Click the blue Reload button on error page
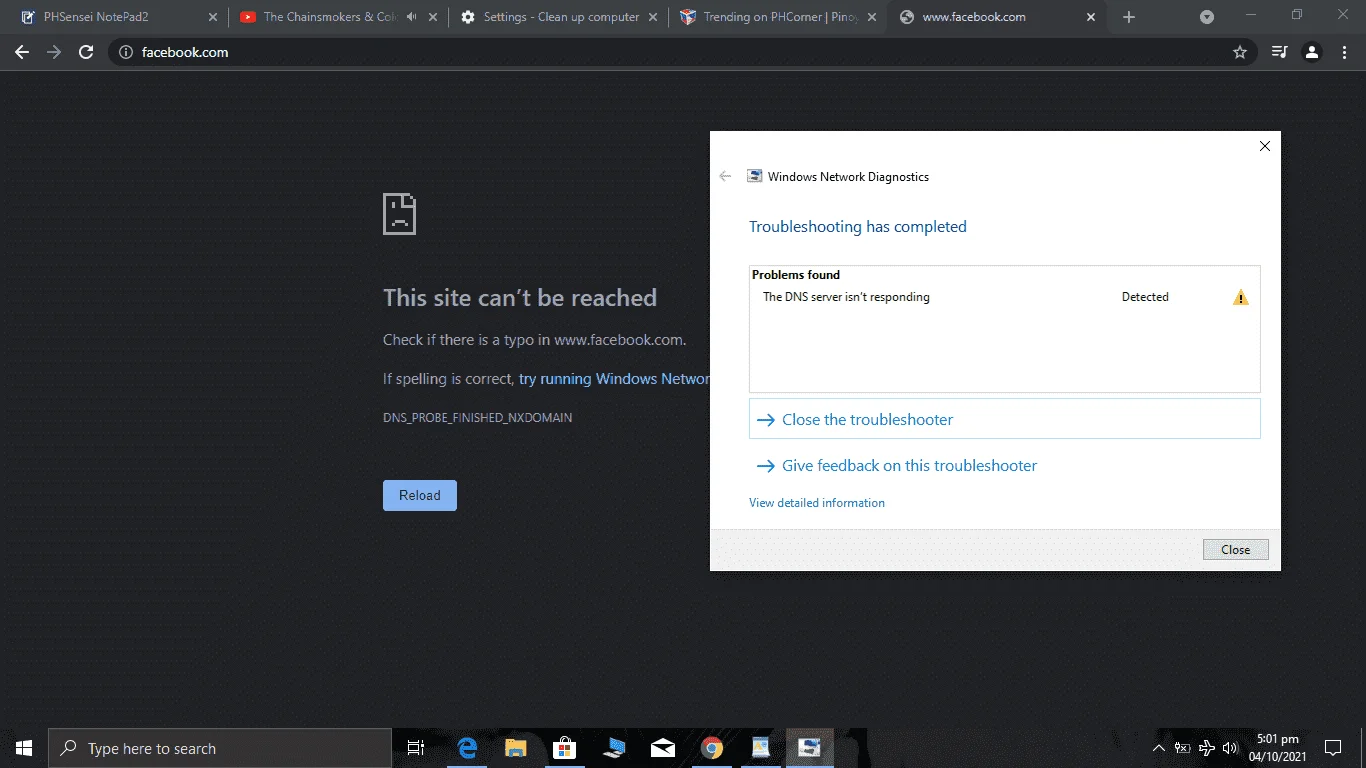This screenshot has width=1366, height=768. coord(420,495)
